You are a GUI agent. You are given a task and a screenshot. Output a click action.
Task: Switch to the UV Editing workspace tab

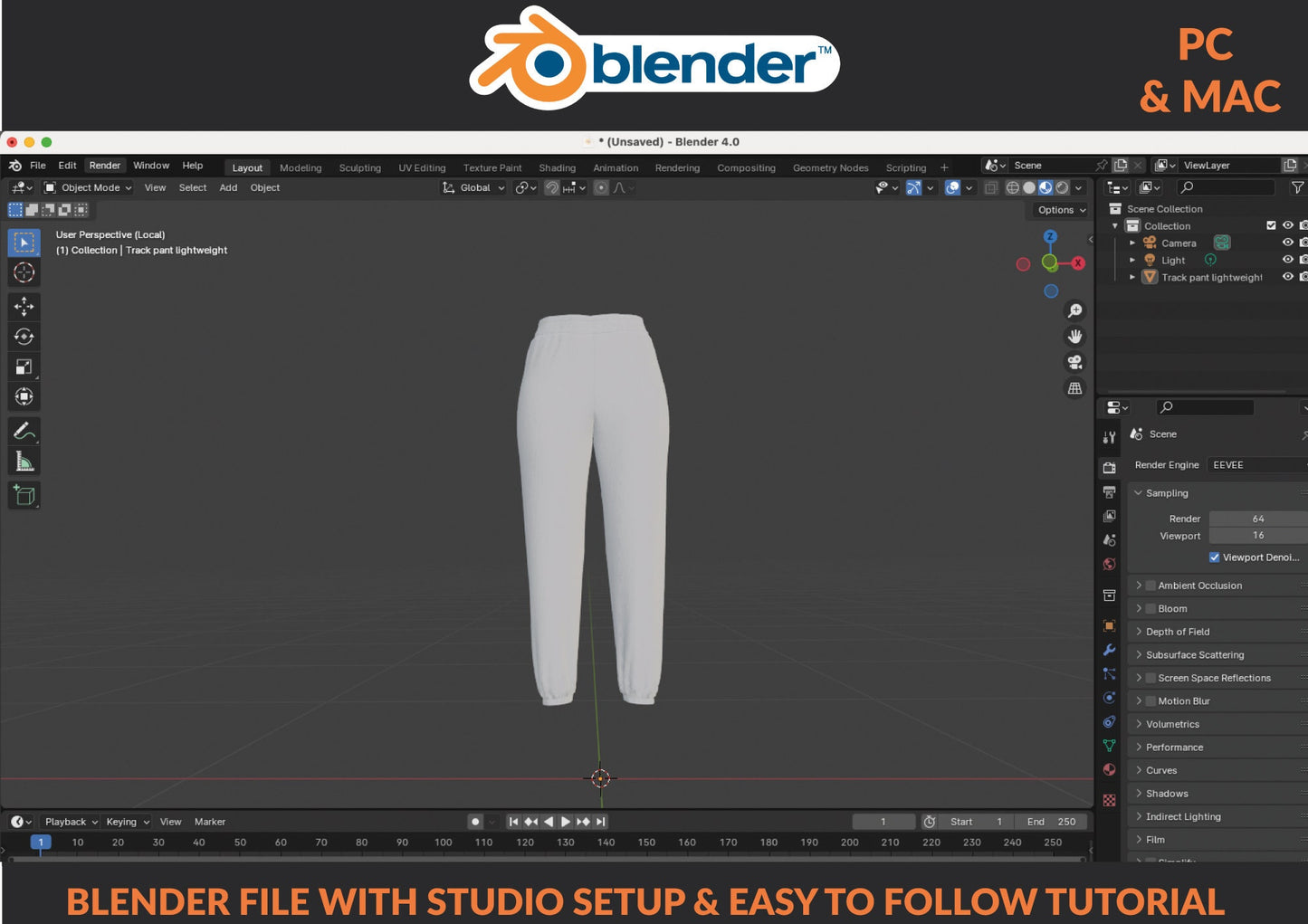tap(423, 167)
